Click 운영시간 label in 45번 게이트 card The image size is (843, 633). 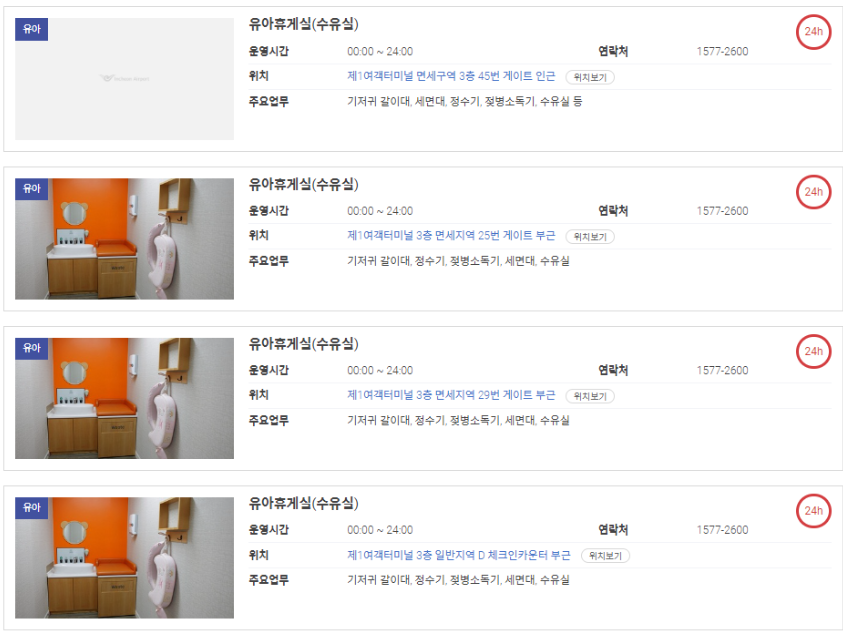268,52
